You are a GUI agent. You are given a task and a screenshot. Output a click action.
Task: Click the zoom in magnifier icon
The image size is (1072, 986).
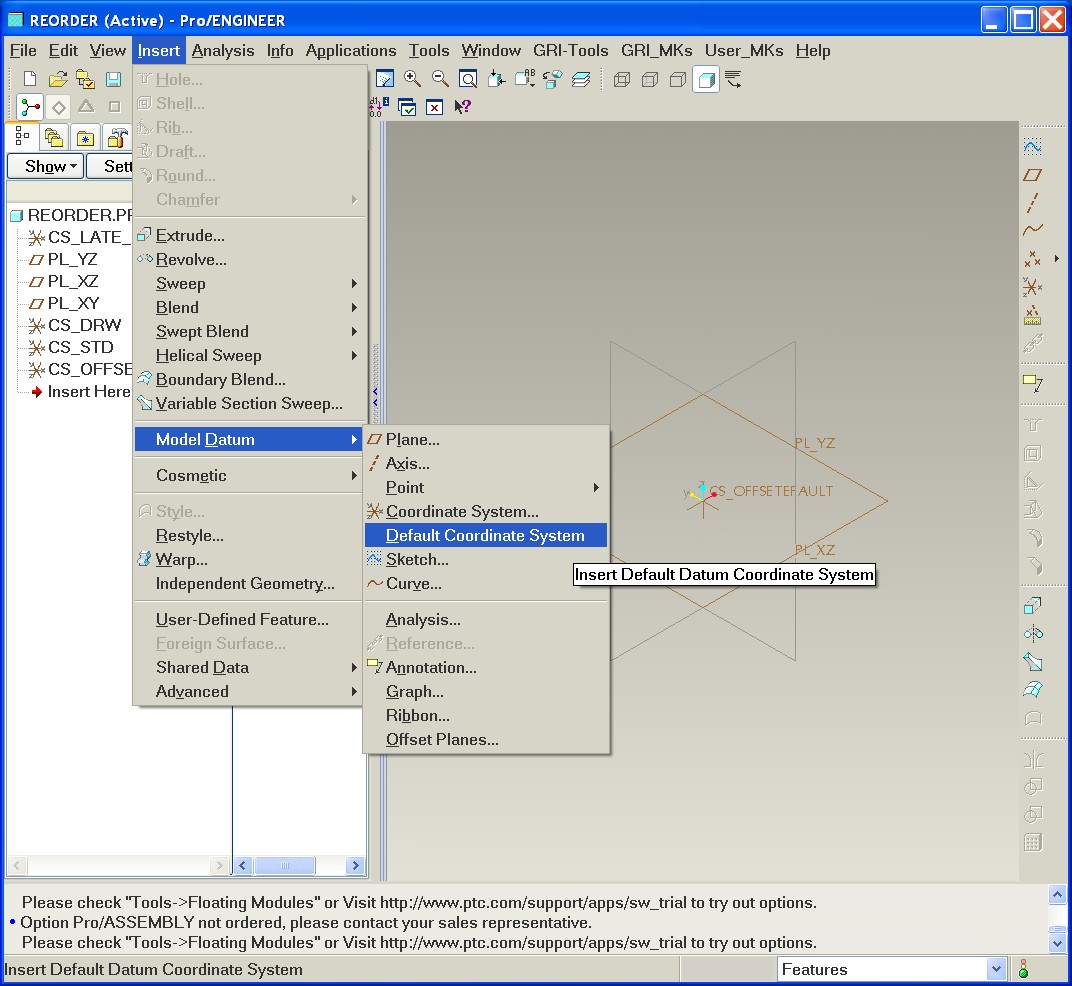[x=412, y=79]
